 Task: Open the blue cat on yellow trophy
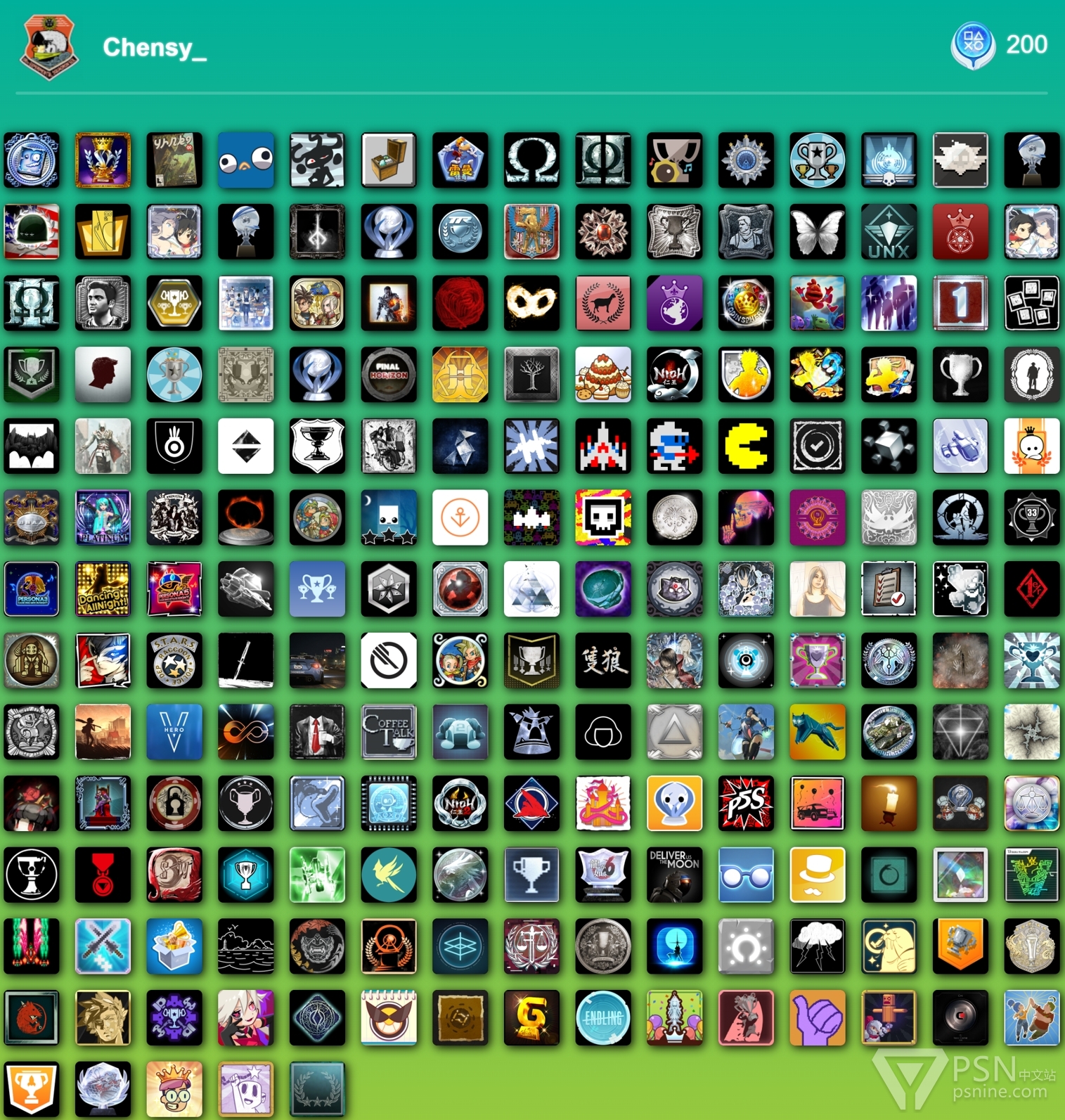(817, 732)
